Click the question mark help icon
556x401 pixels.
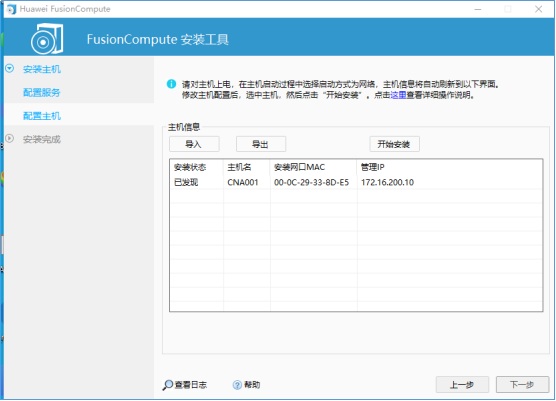pyautogui.click(x=237, y=385)
